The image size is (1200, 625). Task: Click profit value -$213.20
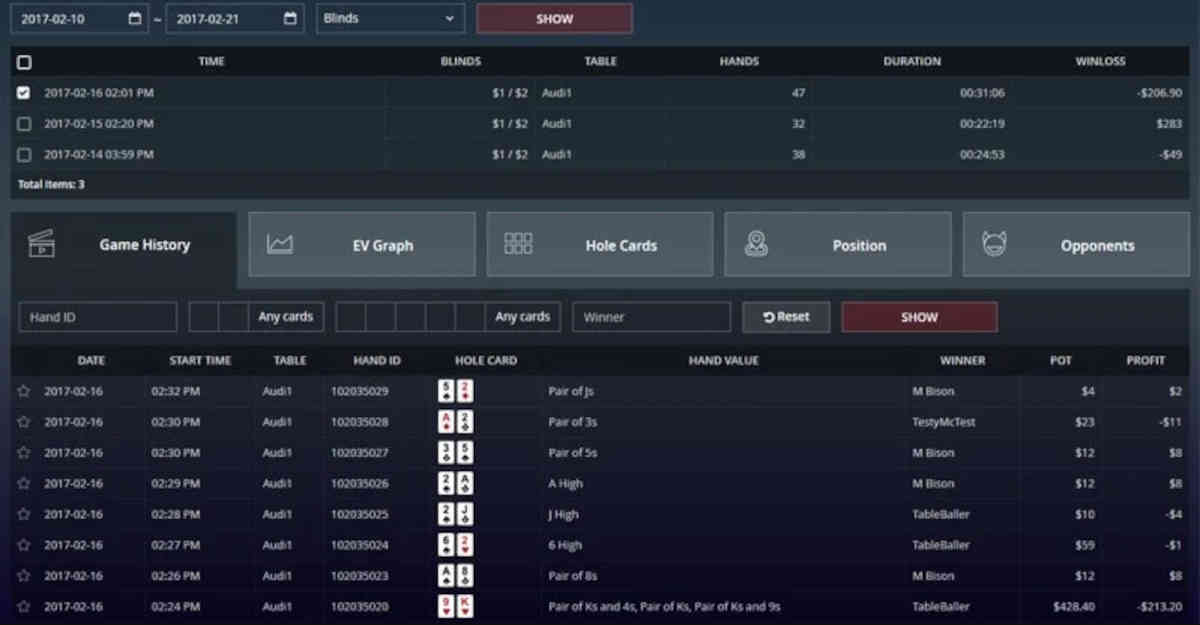[1159, 607]
